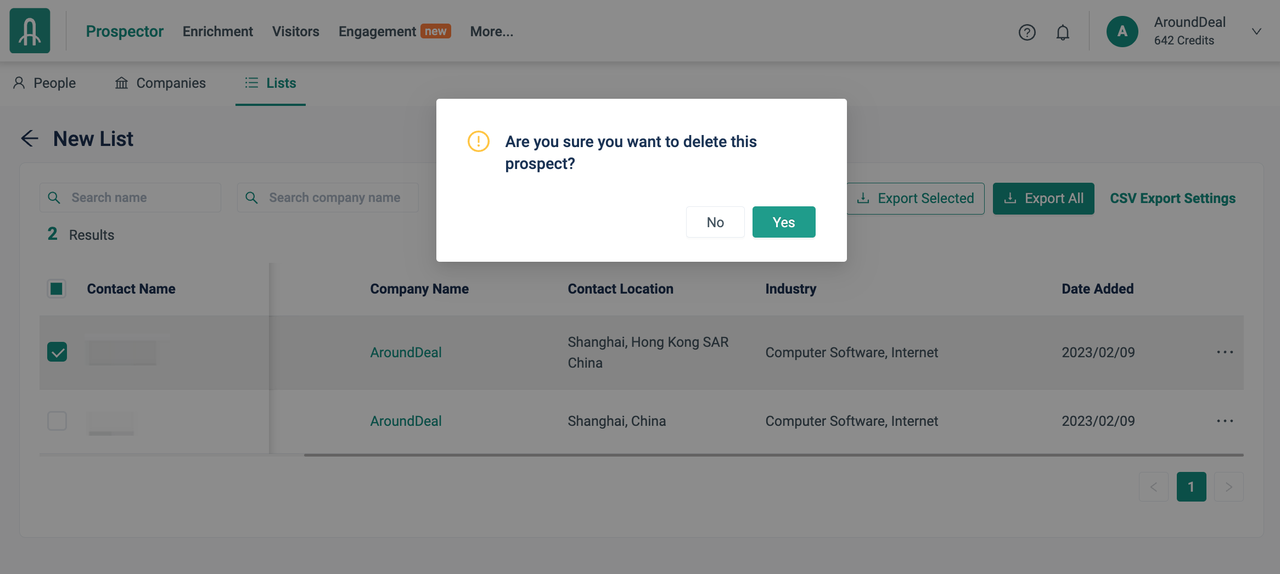Open the help question mark icon
This screenshot has height=574, width=1280.
(x=1027, y=32)
